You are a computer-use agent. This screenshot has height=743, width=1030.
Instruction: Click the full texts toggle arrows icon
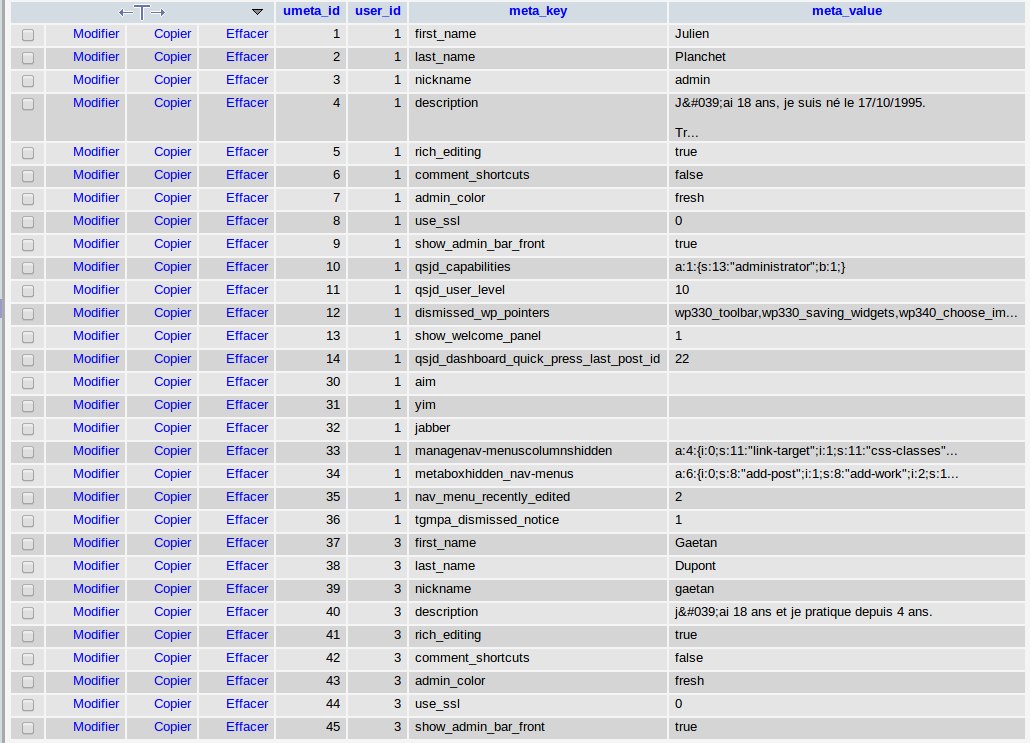[x=141, y=12]
